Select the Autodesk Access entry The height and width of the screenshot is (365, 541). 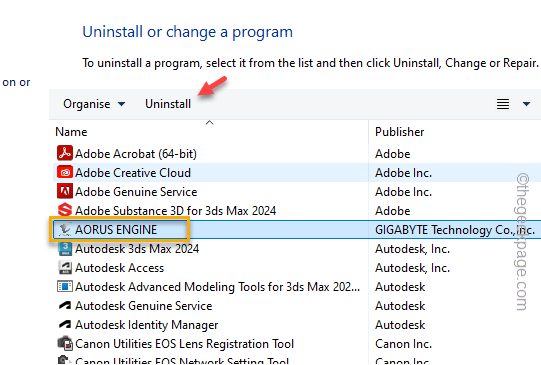pos(119,268)
